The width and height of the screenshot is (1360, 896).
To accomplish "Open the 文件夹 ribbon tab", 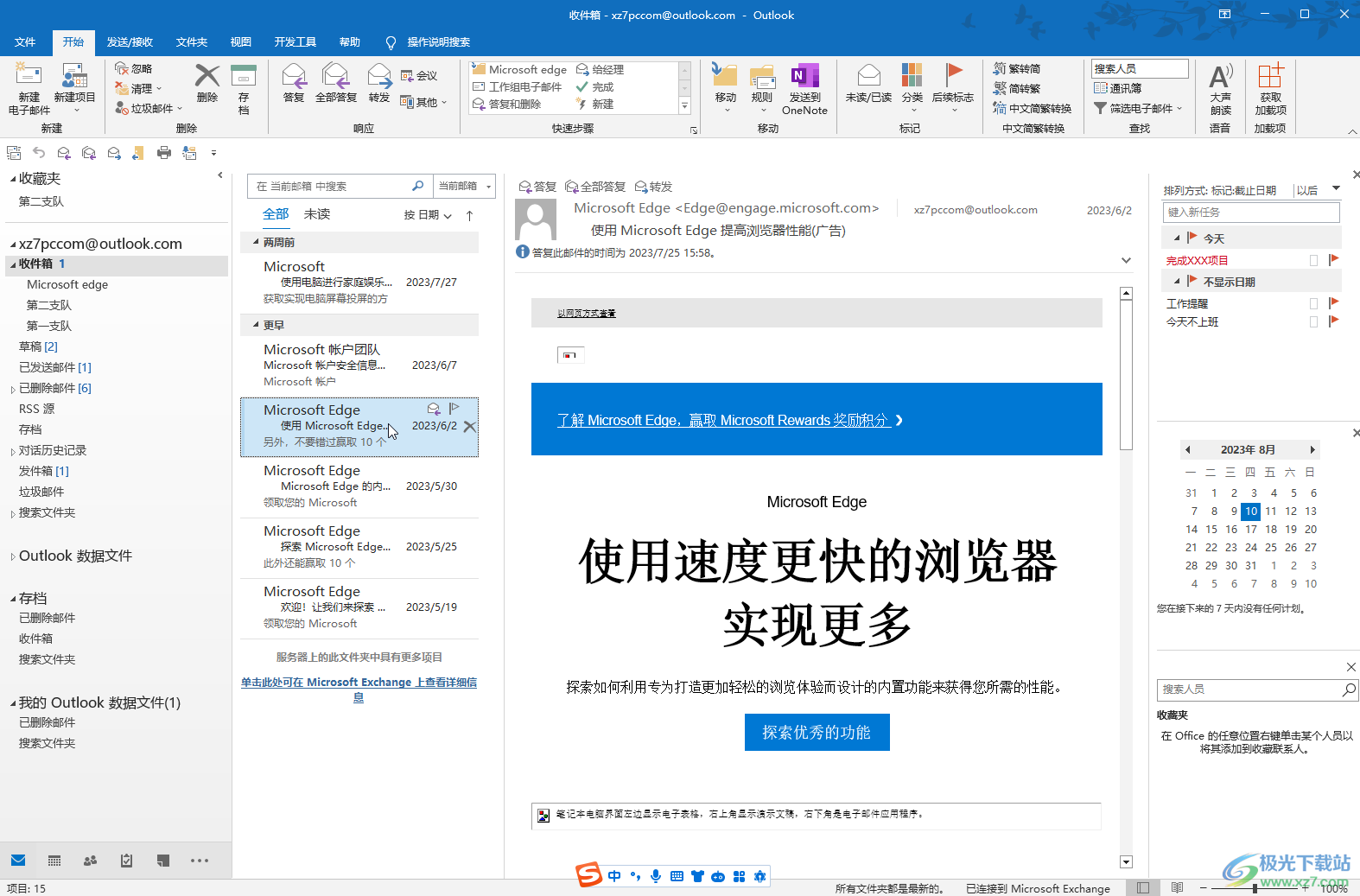I will [192, 41].
